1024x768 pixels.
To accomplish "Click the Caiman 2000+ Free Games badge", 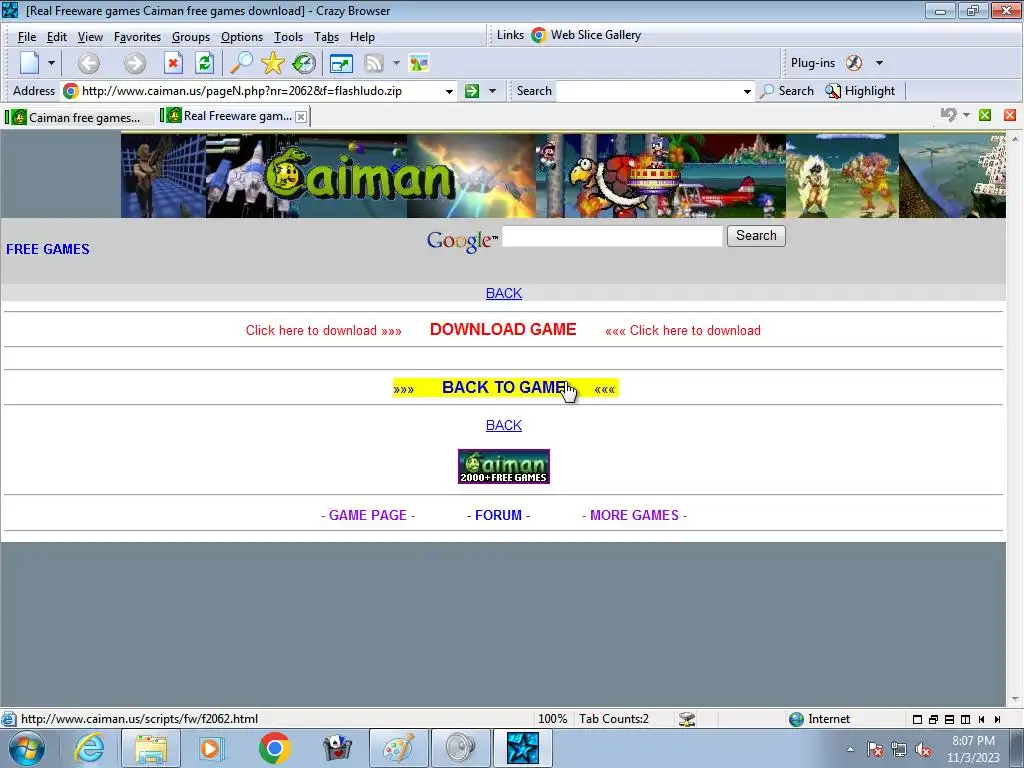I will click(x=504, y=466).
